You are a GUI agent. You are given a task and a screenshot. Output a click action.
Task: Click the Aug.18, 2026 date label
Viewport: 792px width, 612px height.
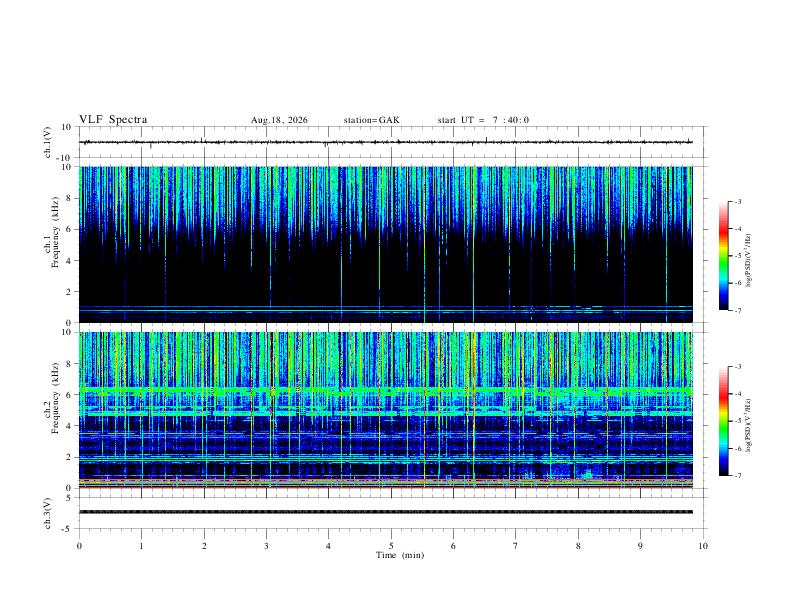coord(279,120)
